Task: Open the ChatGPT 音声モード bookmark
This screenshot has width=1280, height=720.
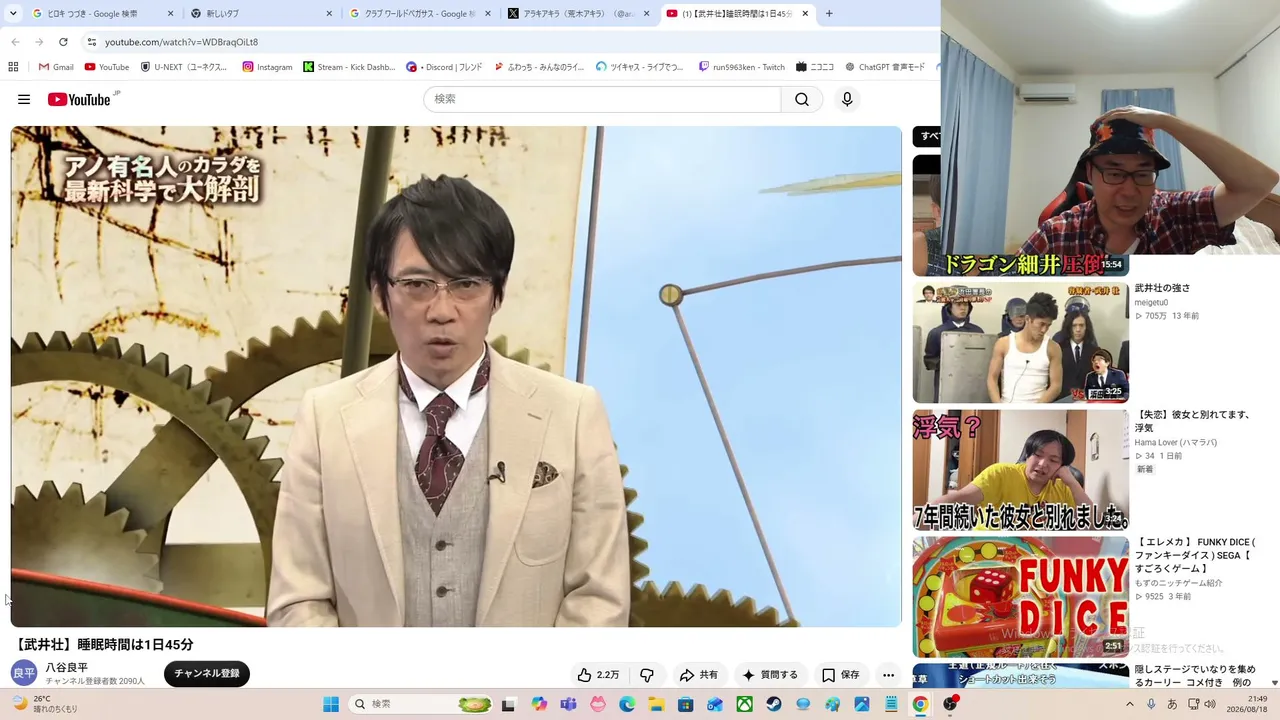Action: pos(885,67)
